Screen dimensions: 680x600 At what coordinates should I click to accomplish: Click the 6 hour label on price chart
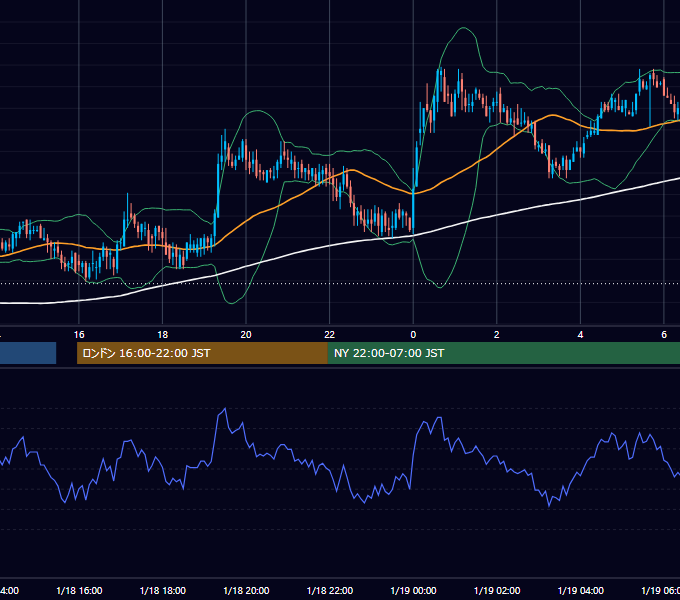(x=664, y=335)
